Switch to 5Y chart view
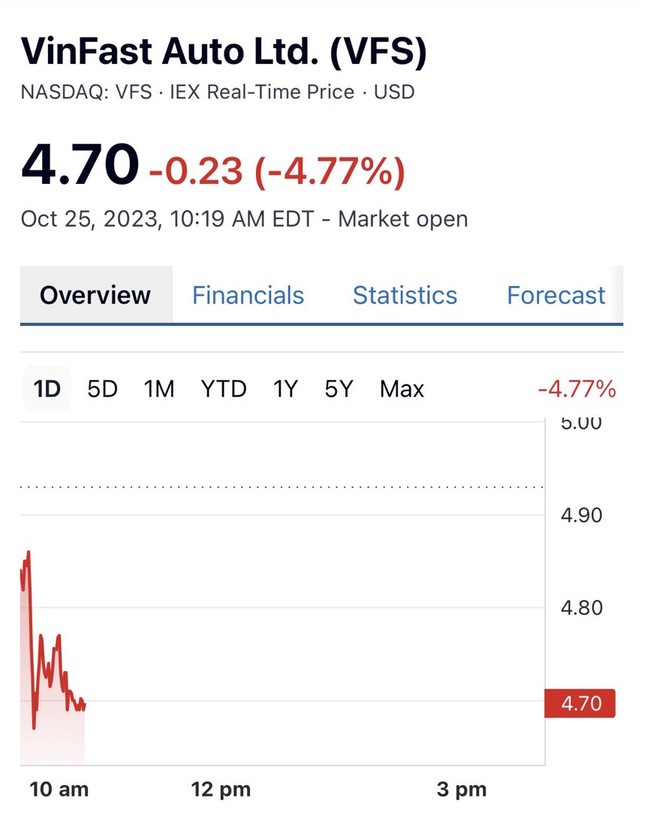The image size is (645, 816). click(x=339, y=389)
